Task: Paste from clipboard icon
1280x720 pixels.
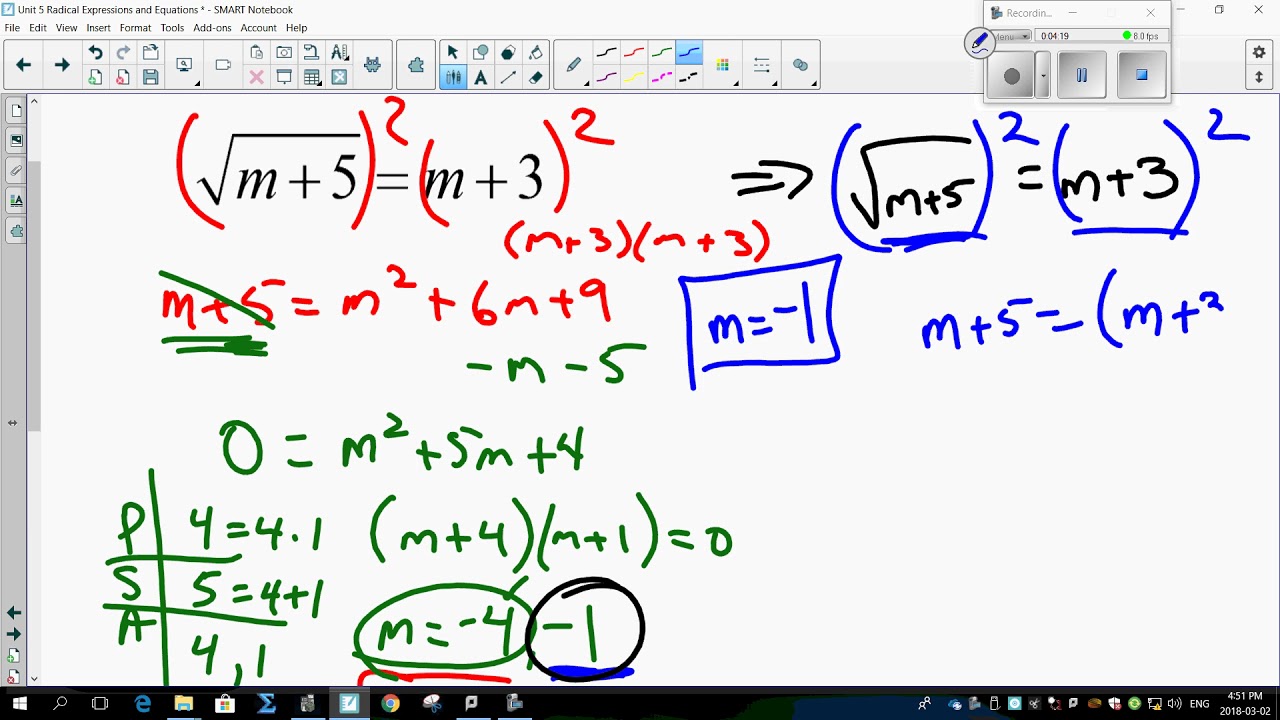Action: click(x=257, y=53)
